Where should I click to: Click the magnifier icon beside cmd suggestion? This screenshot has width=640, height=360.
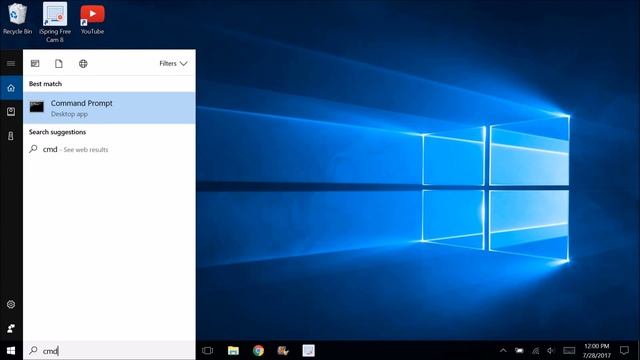[x=33, y=149]
